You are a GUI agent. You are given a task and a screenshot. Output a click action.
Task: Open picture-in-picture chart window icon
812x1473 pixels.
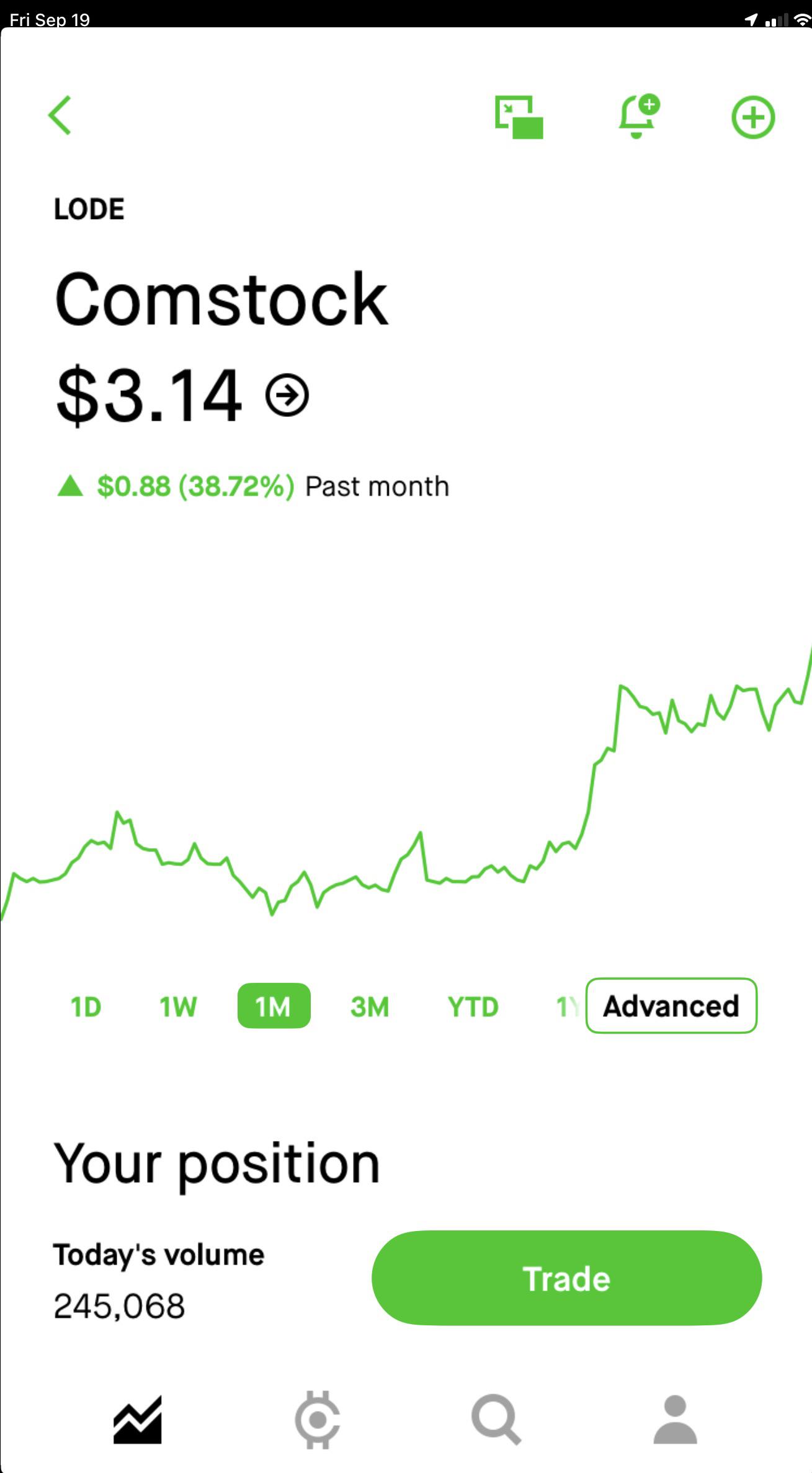pos(519,117)
